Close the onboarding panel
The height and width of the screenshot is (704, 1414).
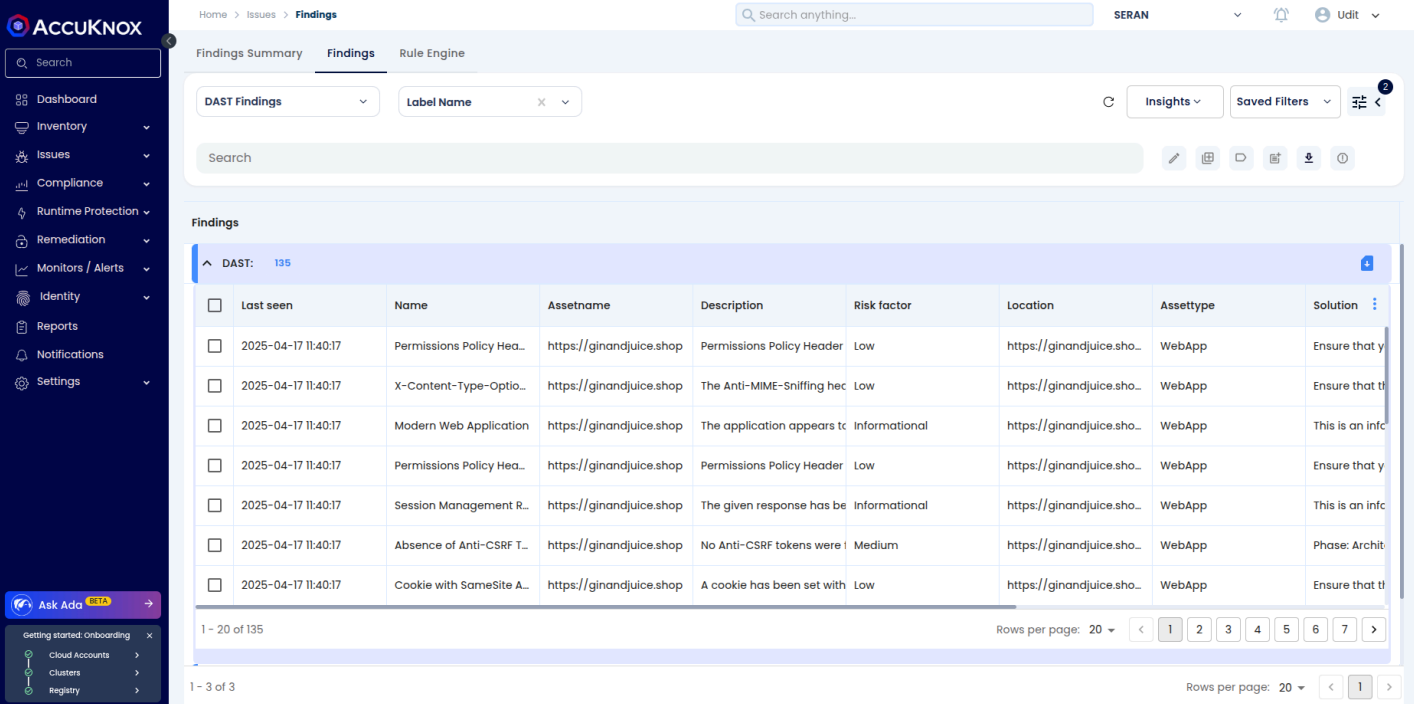coord(150,635)
